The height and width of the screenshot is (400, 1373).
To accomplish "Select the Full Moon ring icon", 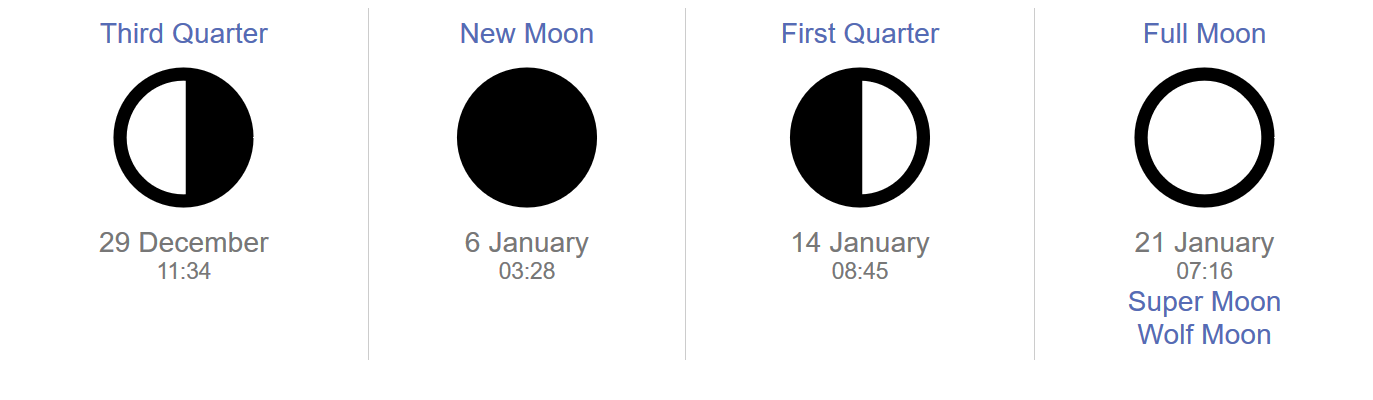I will (x=1205, y=138).
